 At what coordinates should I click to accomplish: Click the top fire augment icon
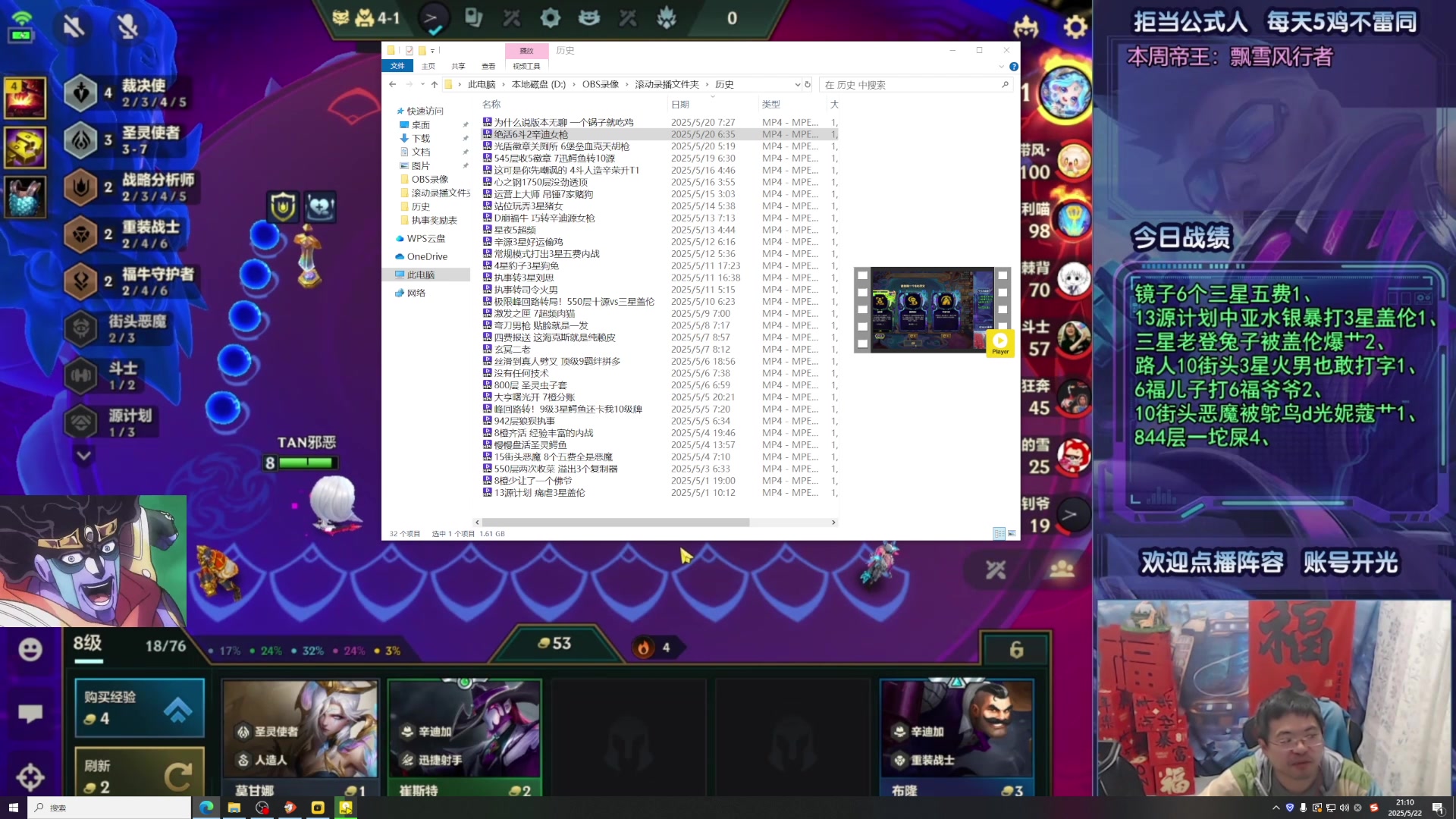(x=26, y=98)
